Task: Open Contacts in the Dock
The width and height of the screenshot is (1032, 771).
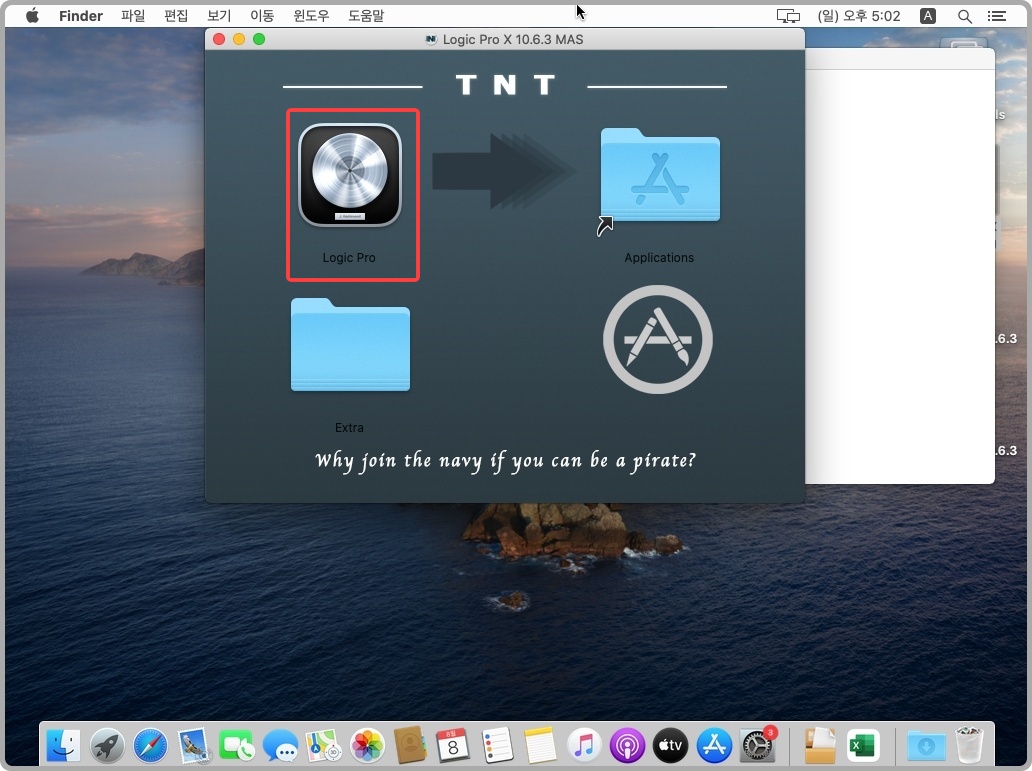Action: click(410, 746)
